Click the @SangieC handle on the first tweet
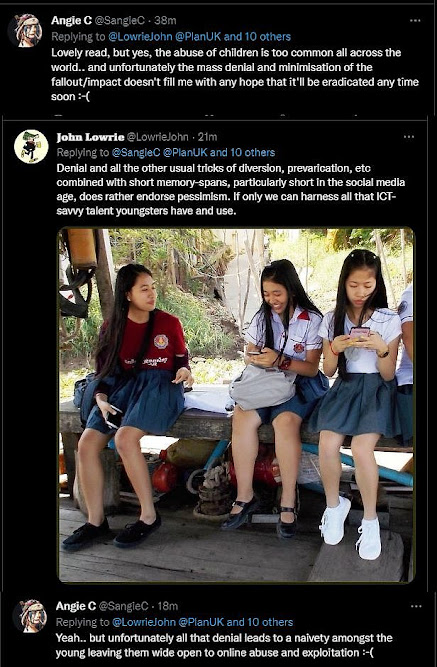This screenshot has height=667, width=437. [x=119, y=20]
